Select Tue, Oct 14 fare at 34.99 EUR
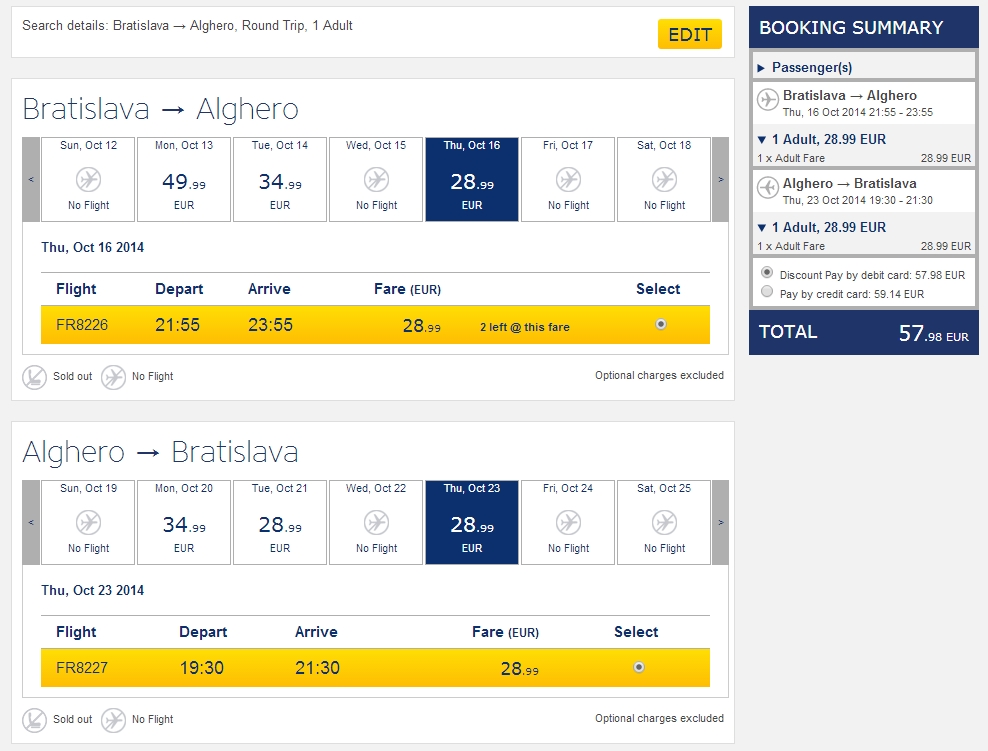 280,180
